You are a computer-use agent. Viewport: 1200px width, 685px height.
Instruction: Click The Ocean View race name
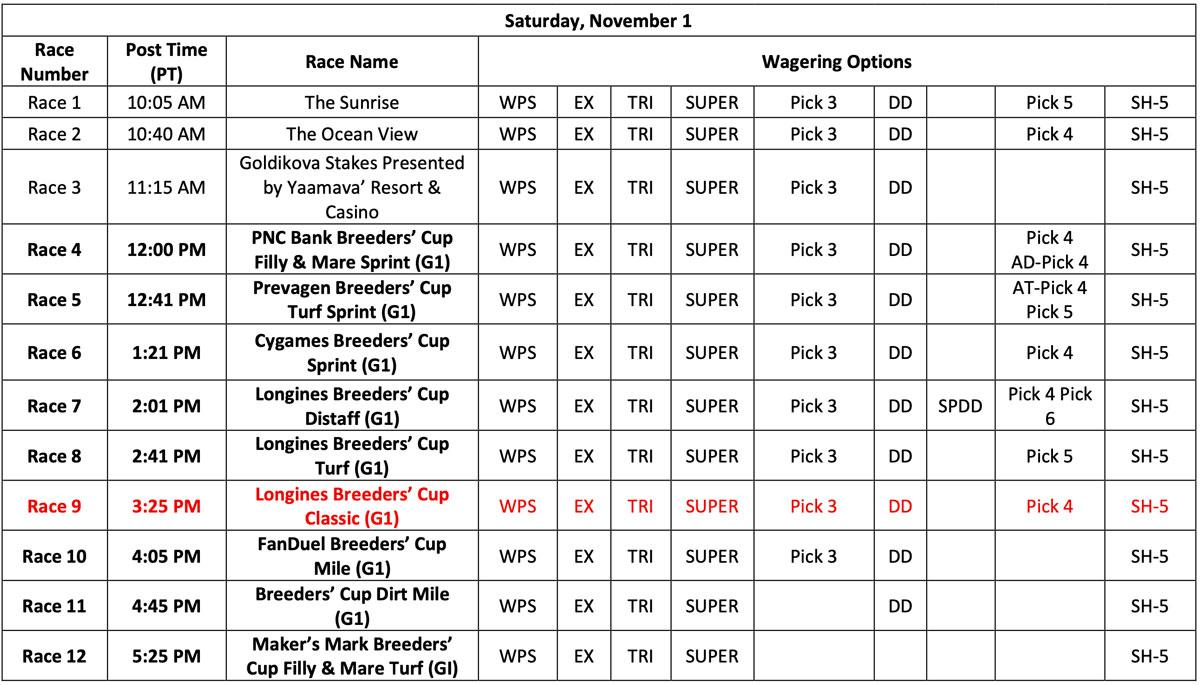[x=352, y=134]
